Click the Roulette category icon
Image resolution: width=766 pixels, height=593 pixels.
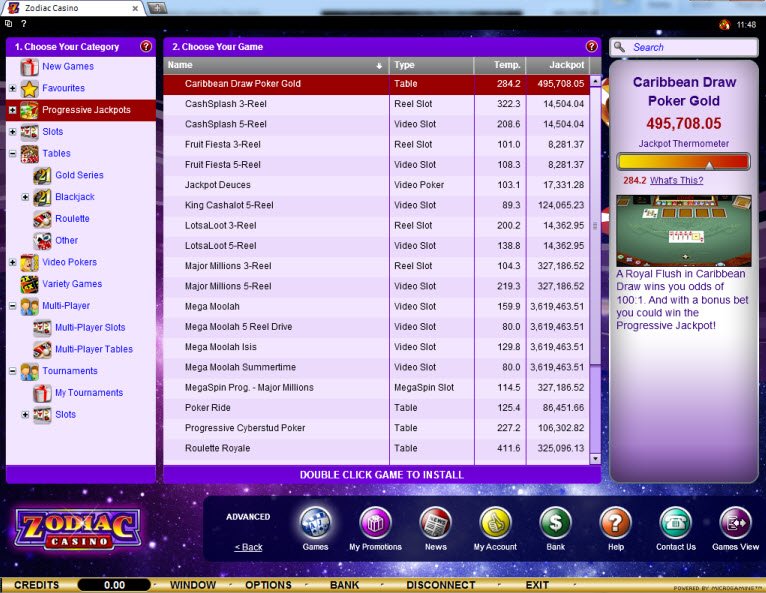tap(42, 219)
